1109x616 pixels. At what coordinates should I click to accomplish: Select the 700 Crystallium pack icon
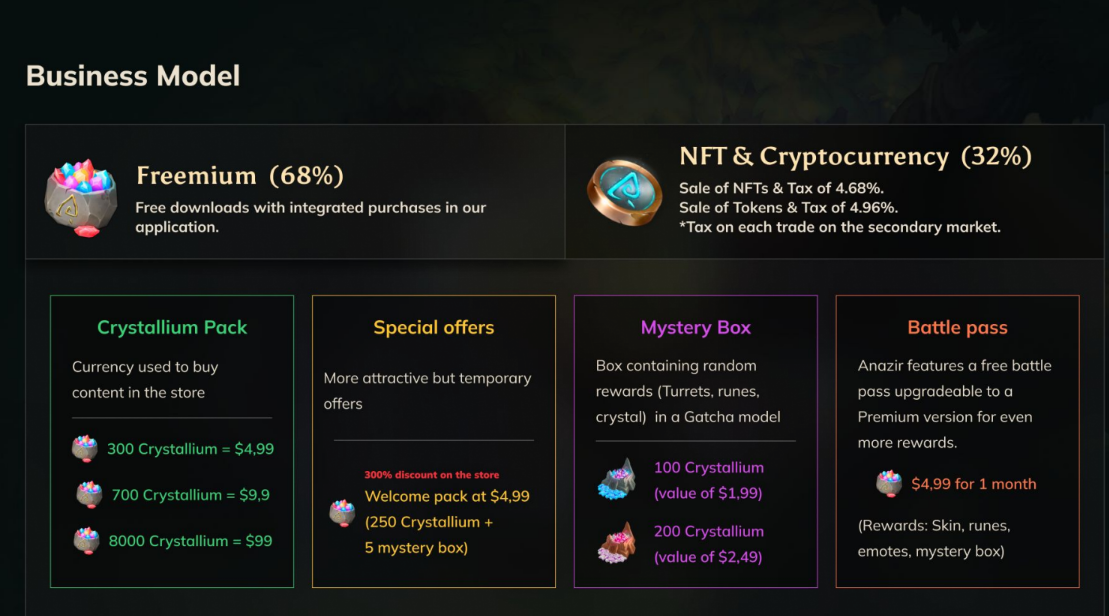click(x=89, y=494)
